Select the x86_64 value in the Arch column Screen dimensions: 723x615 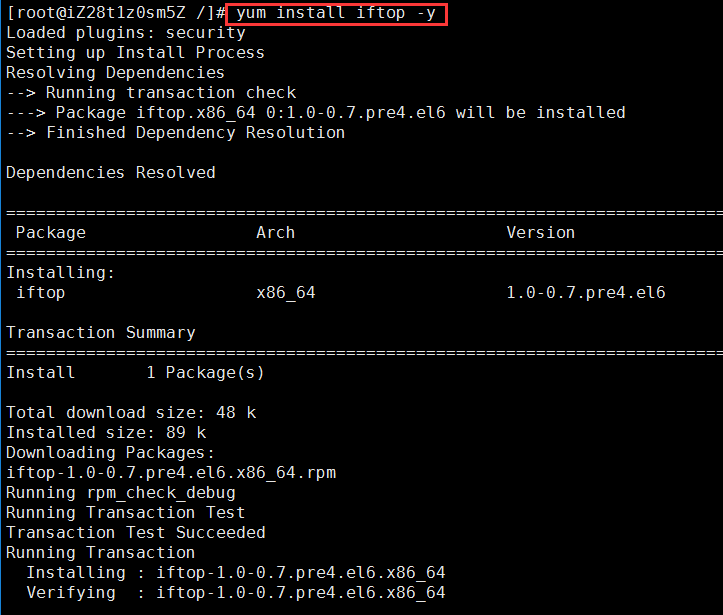[286, 293]
